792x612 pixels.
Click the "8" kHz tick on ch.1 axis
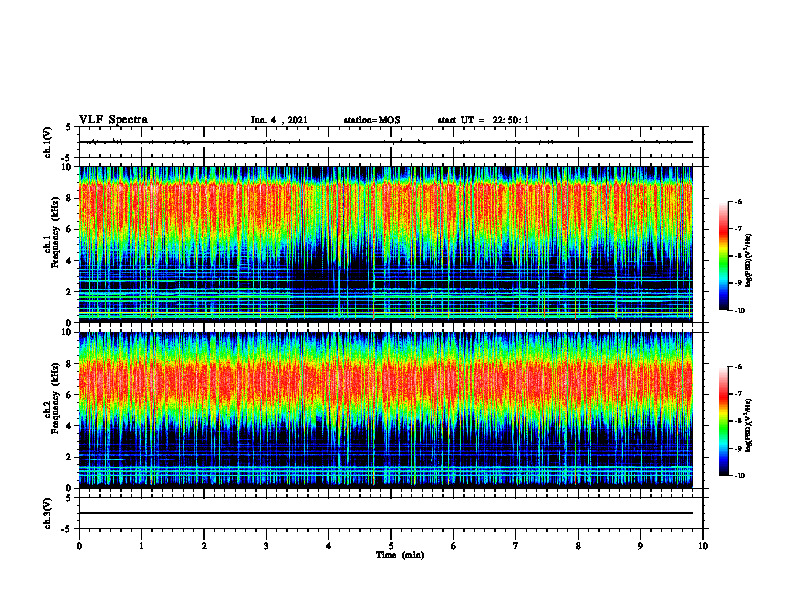pos(69,198)
